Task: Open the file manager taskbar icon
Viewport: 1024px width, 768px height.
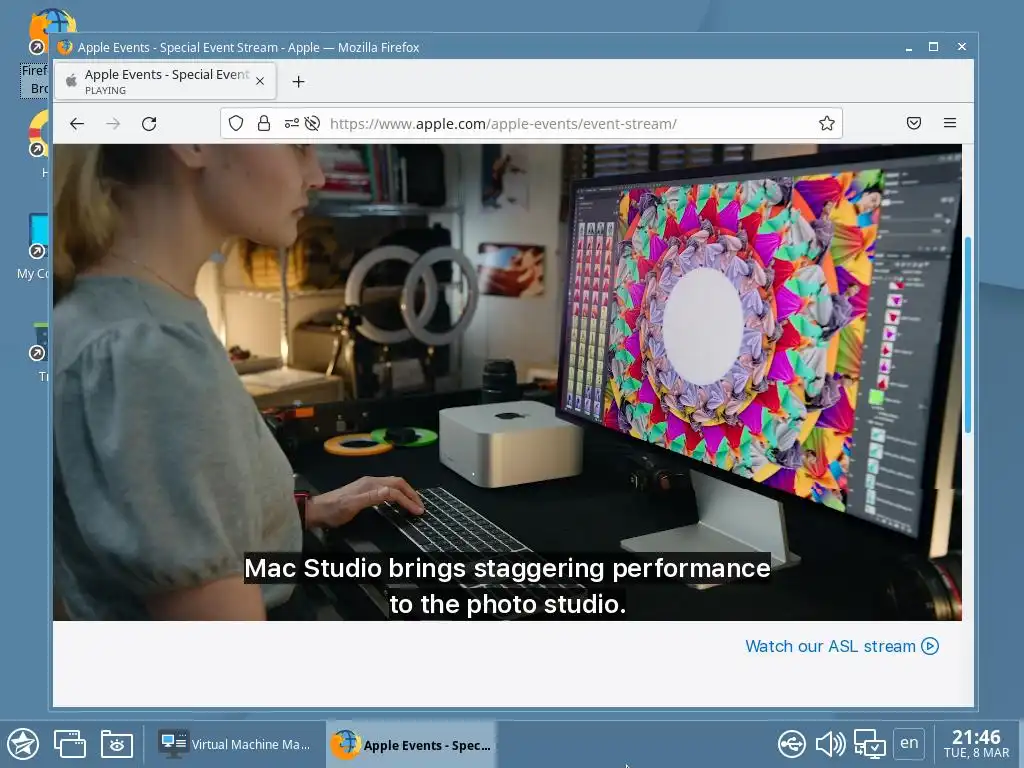Action: 117,744
